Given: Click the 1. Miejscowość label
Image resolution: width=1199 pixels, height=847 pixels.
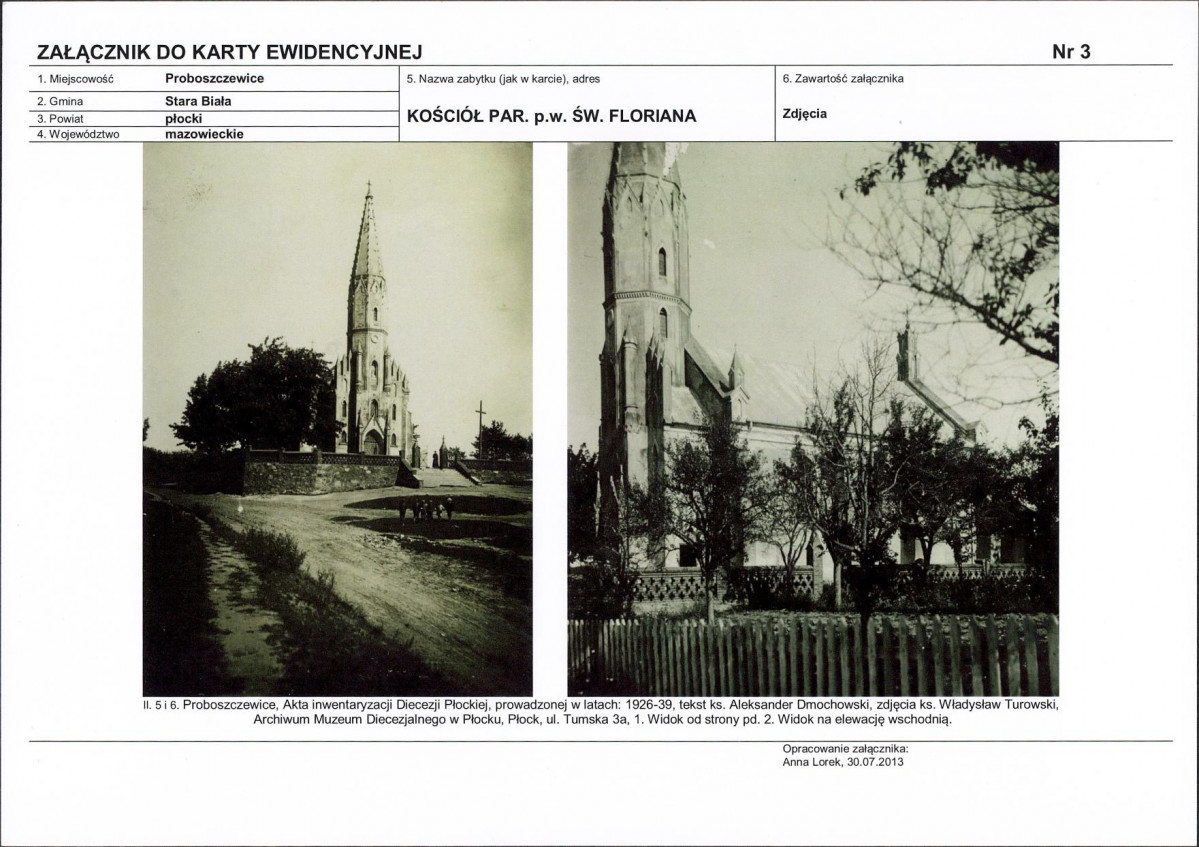Looking at the screenshot, I should (x=75, y=80).
